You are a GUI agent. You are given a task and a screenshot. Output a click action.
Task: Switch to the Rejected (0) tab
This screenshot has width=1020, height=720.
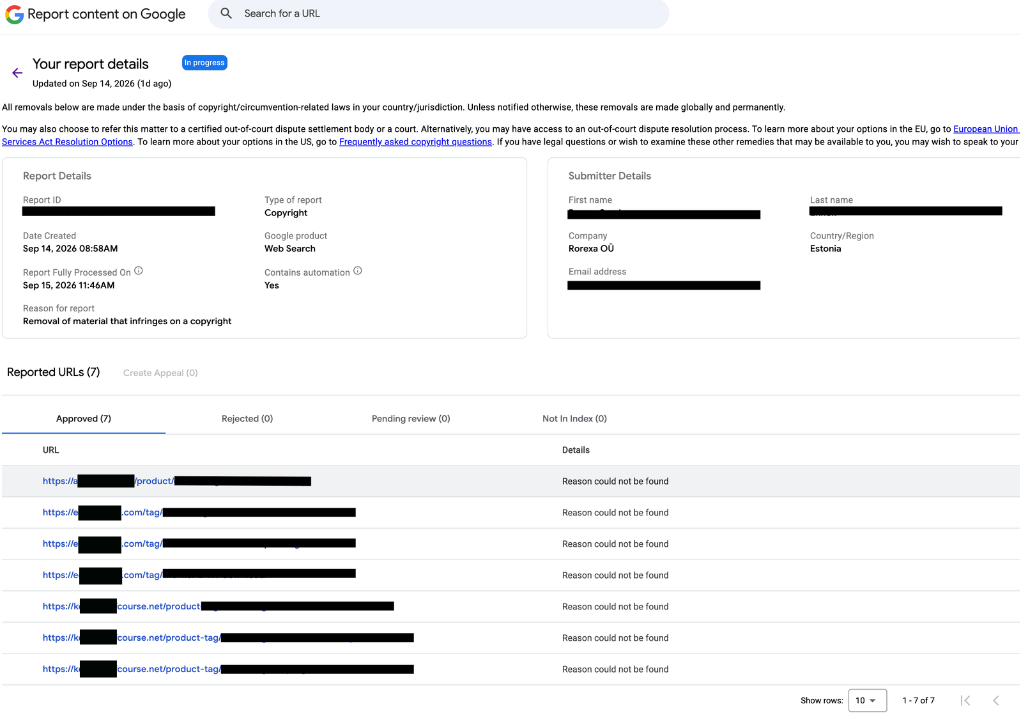pos(247,419)
